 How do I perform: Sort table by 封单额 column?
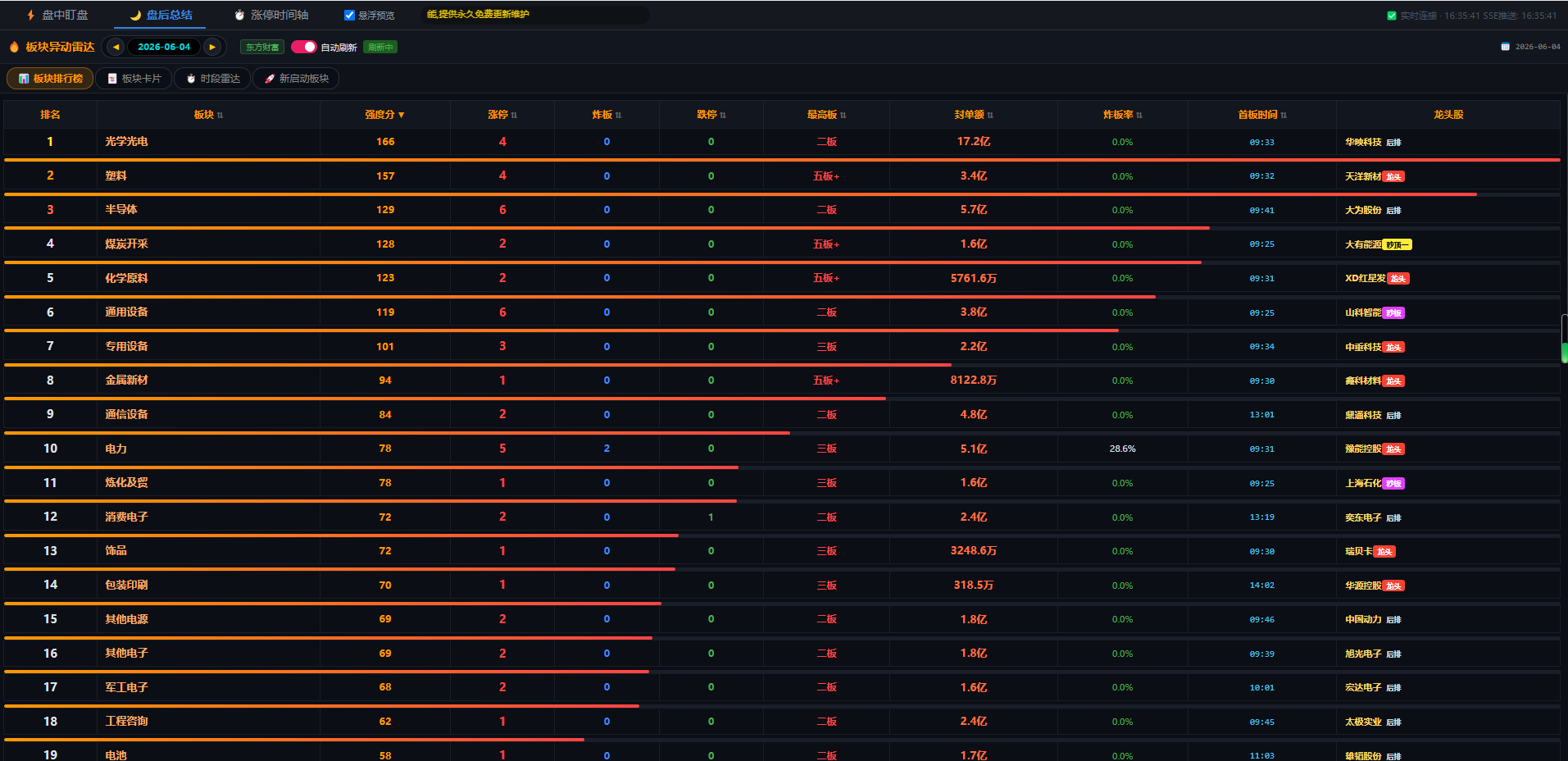[x=973, y=115]
